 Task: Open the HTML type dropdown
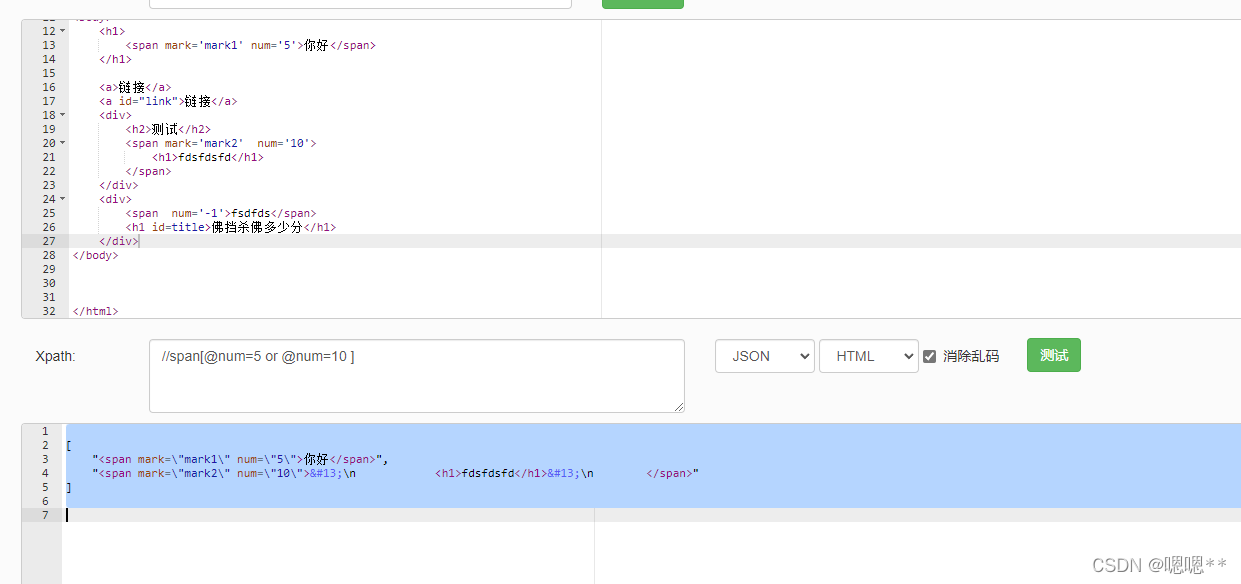point(869,356)
